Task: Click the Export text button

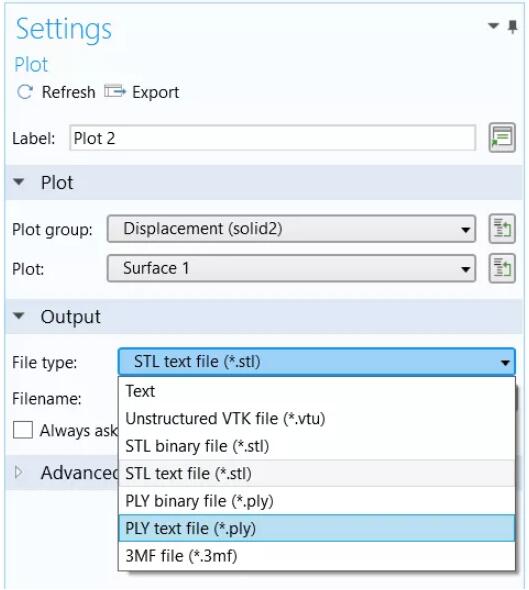Action: point(155,93)
